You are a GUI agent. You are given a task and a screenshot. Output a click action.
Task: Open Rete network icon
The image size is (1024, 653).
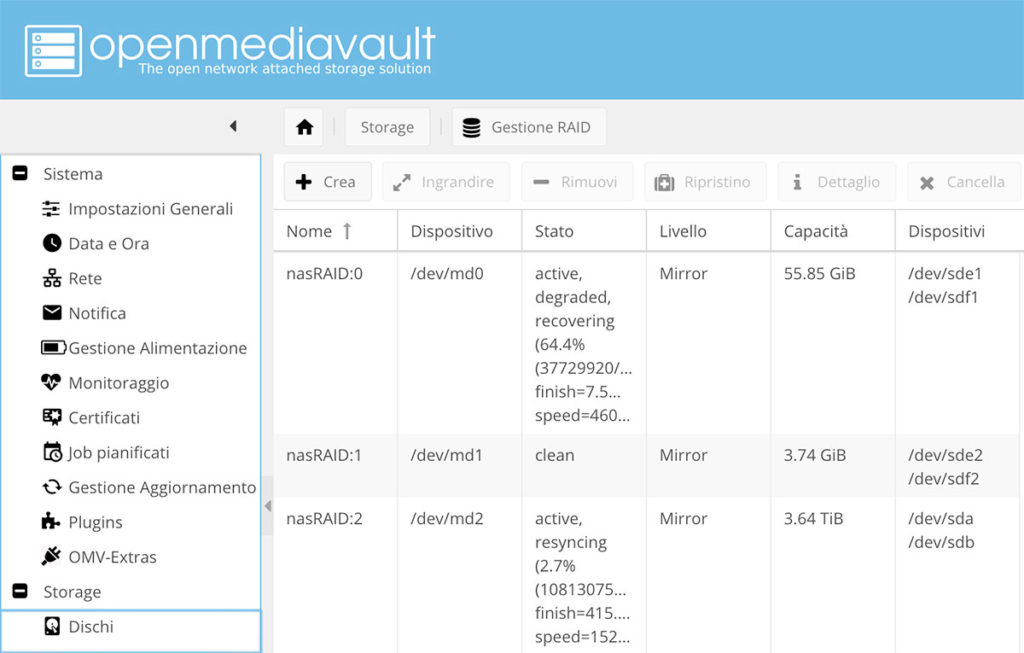coord(51,279)
